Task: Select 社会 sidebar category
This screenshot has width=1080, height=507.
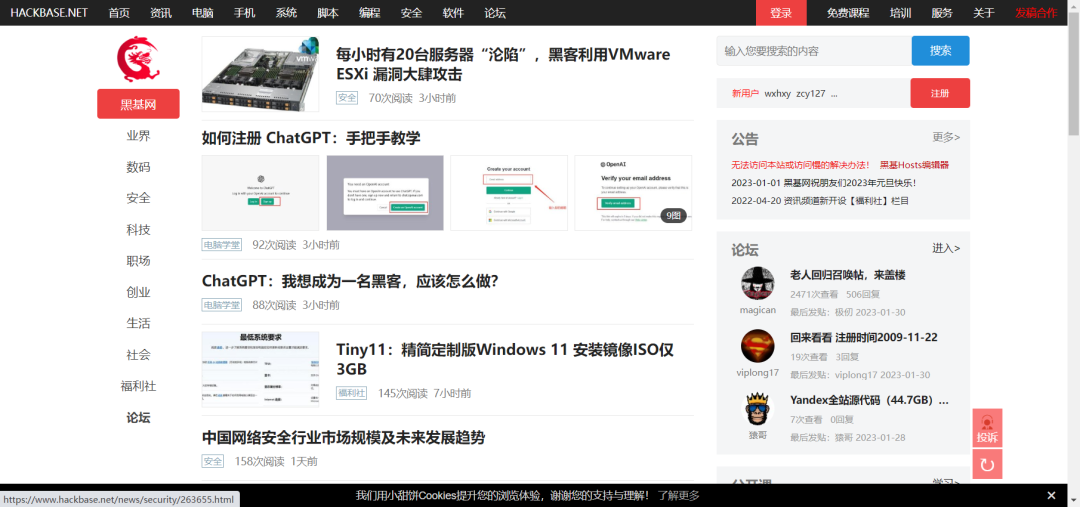Action: [138, 355]
